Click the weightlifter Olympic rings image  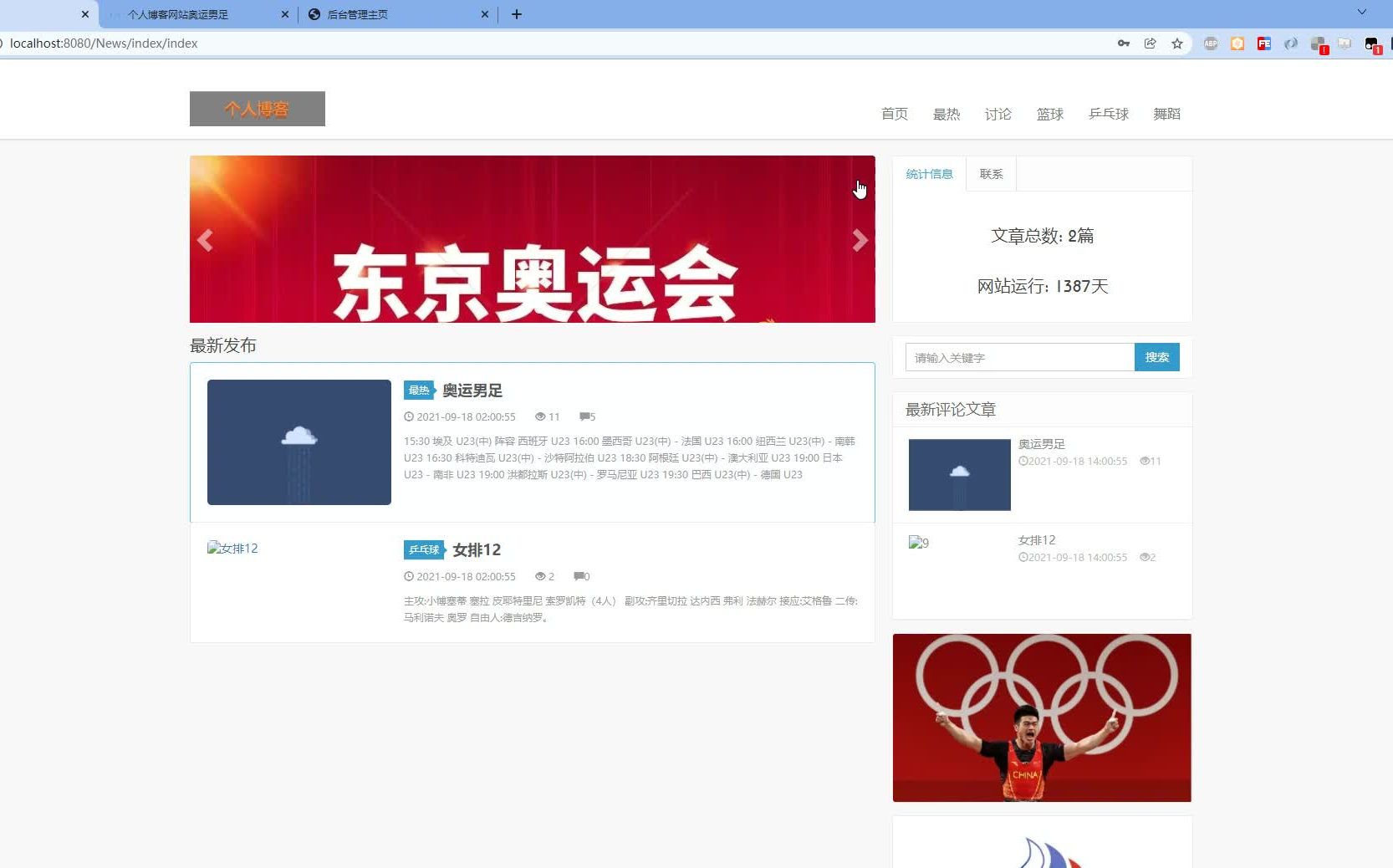pyautogui.click(x=1042, y=717)
